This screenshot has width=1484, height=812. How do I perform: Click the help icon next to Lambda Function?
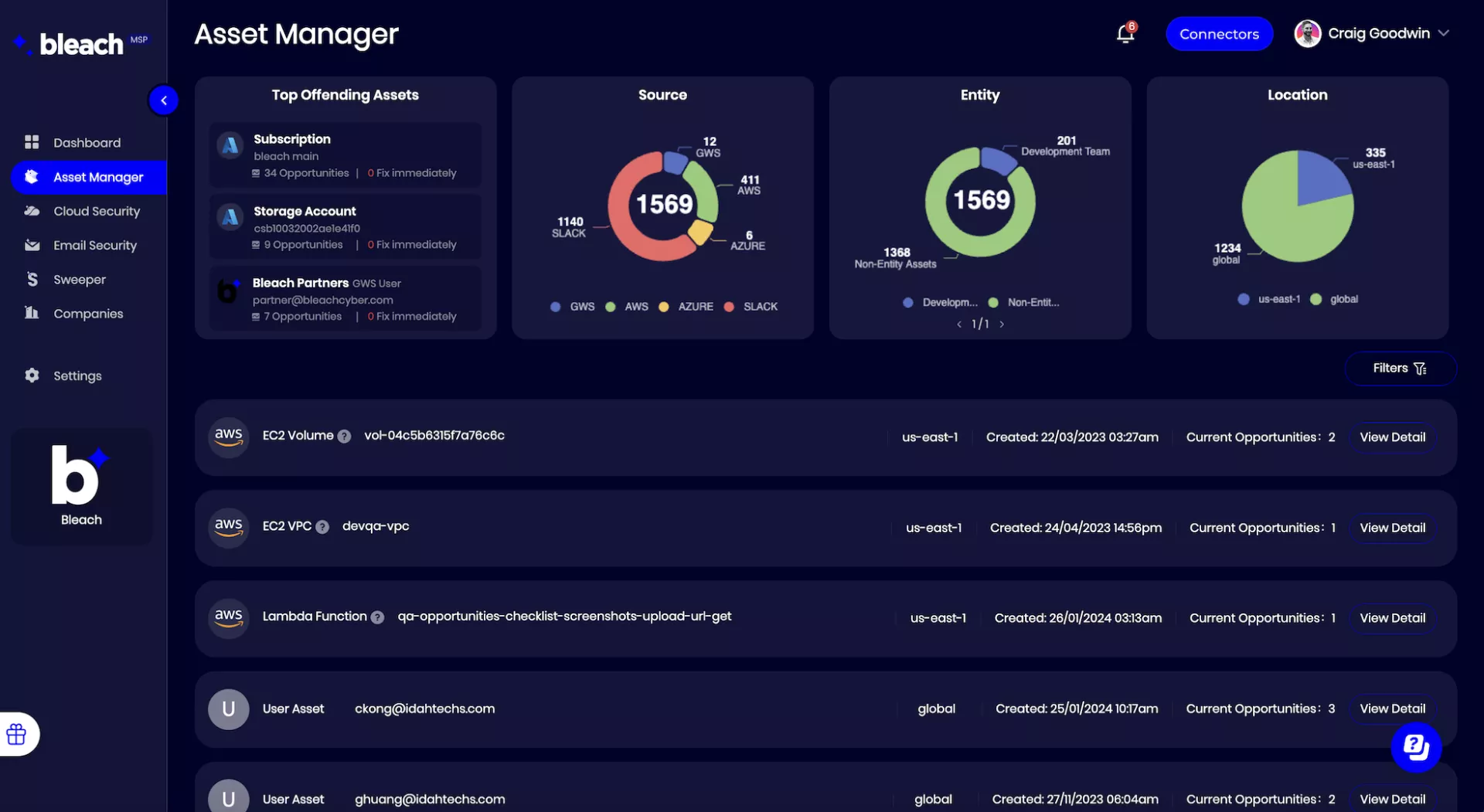[x=377, y=617]
